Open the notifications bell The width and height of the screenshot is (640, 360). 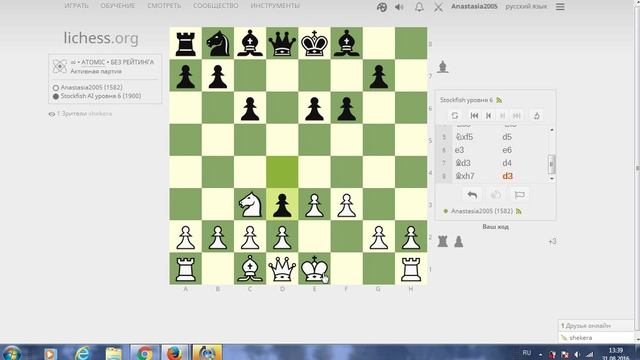(x=419, y=7)
